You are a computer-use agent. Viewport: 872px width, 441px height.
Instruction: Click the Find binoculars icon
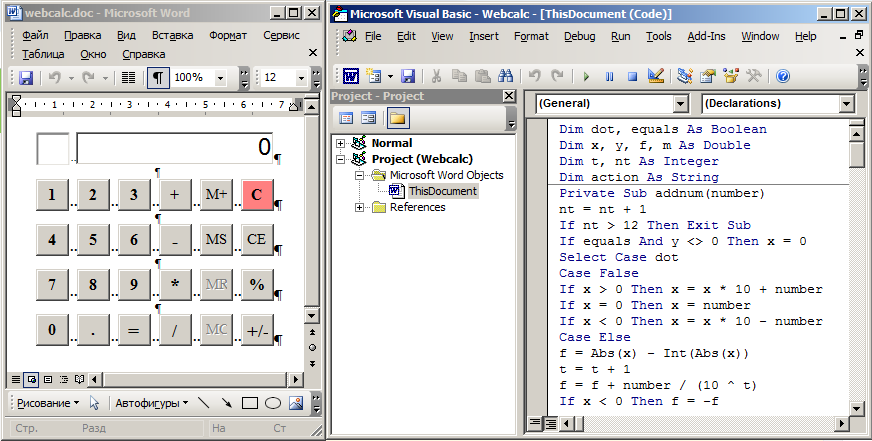coord(505,76)
